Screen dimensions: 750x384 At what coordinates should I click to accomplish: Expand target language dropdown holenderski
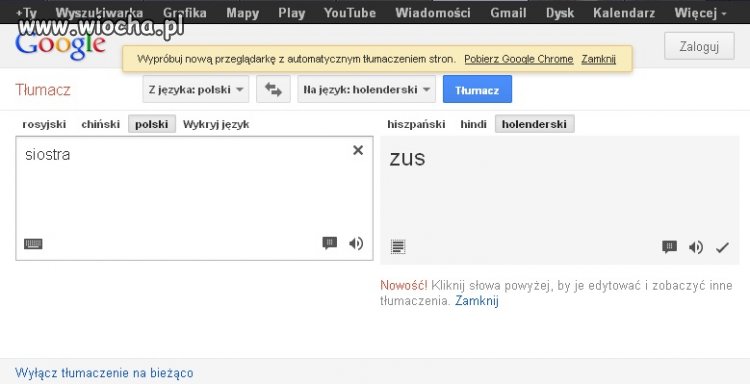[366, 89]
